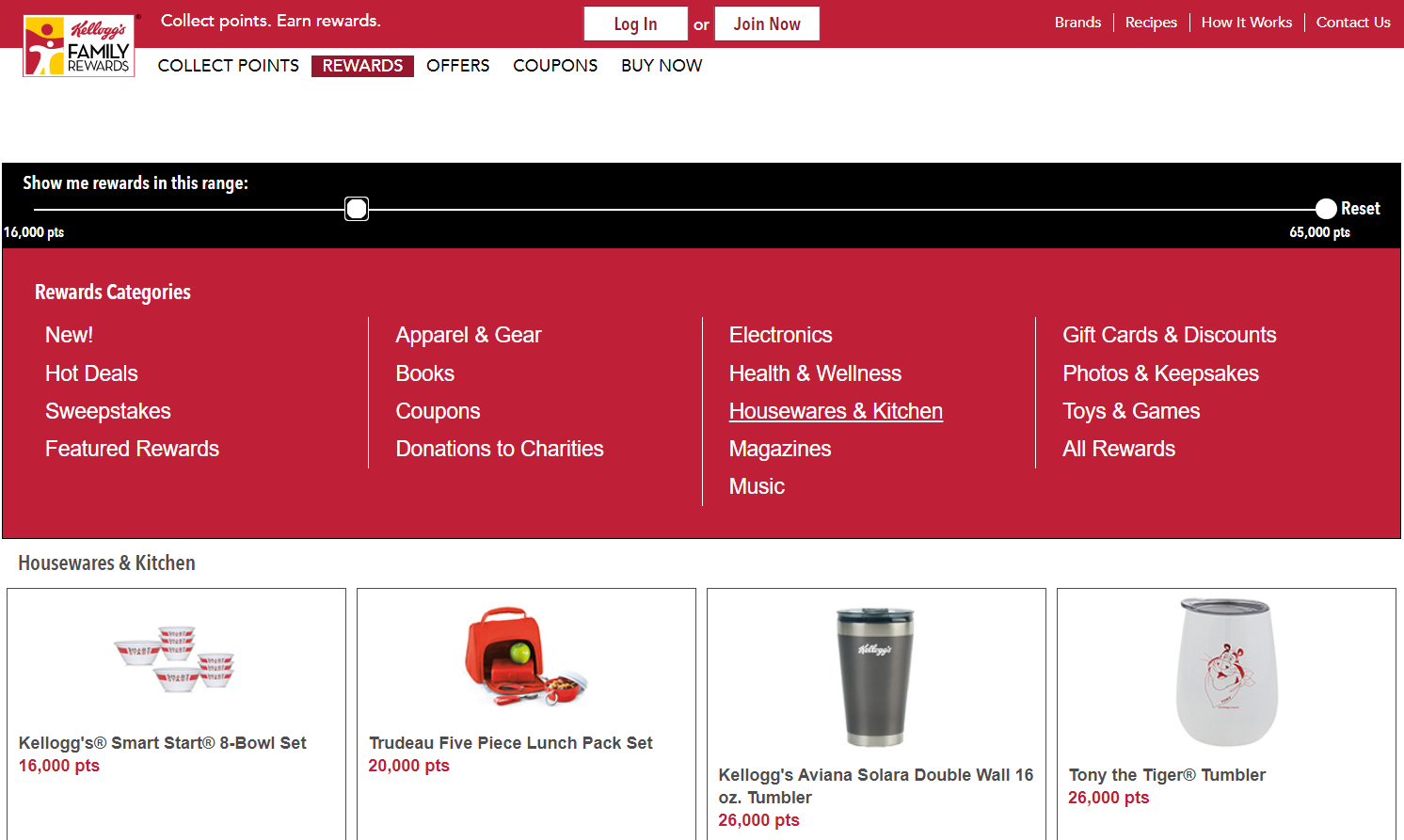Select the Collect Points menu item
This screenshot has width=1404, height=840.
[229, 66]
